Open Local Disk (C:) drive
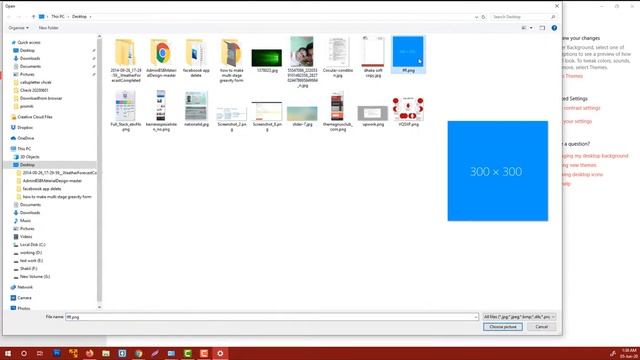 click(x=32, y=244)
